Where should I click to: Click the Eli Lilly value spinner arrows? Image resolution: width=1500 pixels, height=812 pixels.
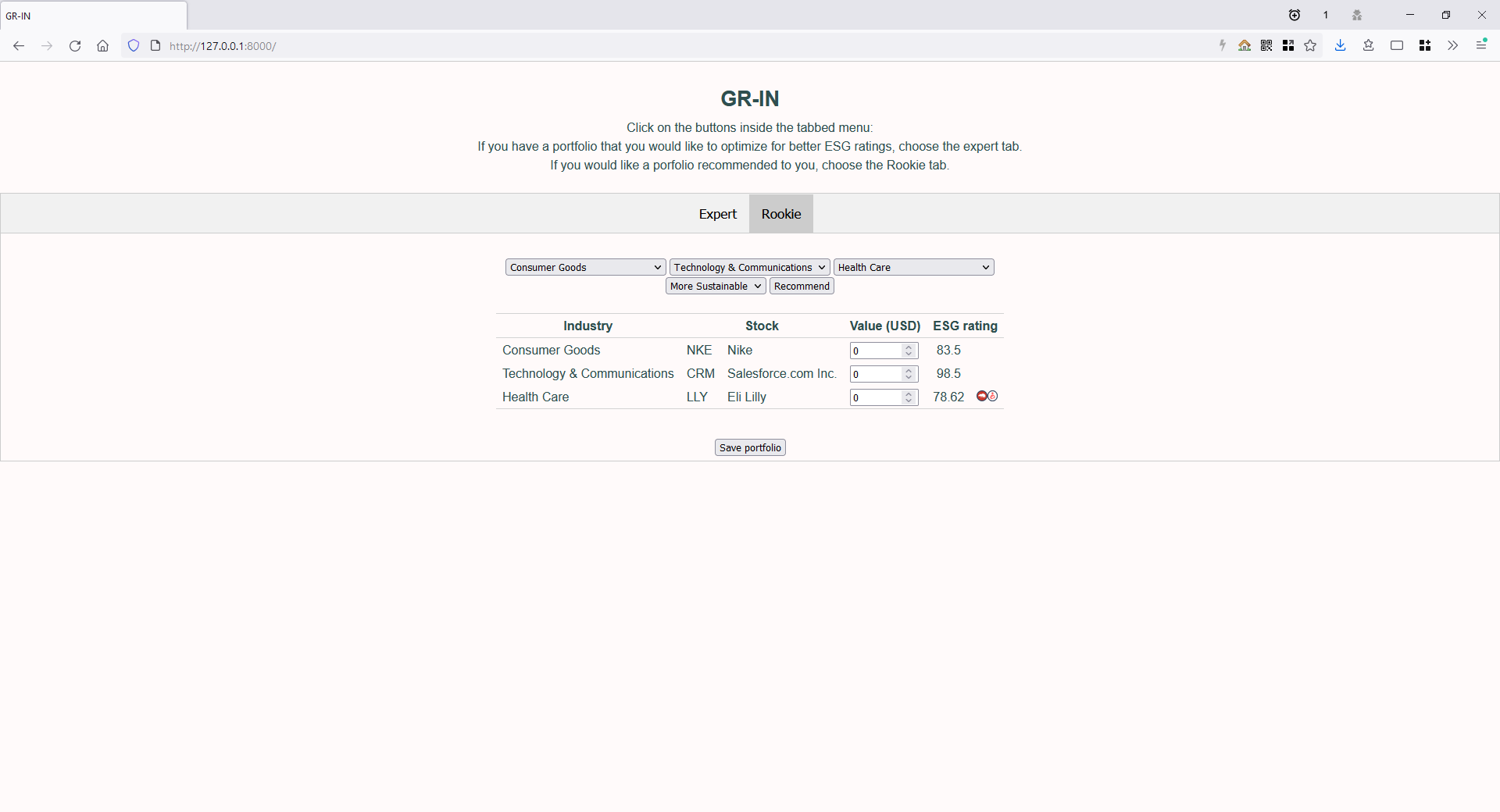pos(909,397)
